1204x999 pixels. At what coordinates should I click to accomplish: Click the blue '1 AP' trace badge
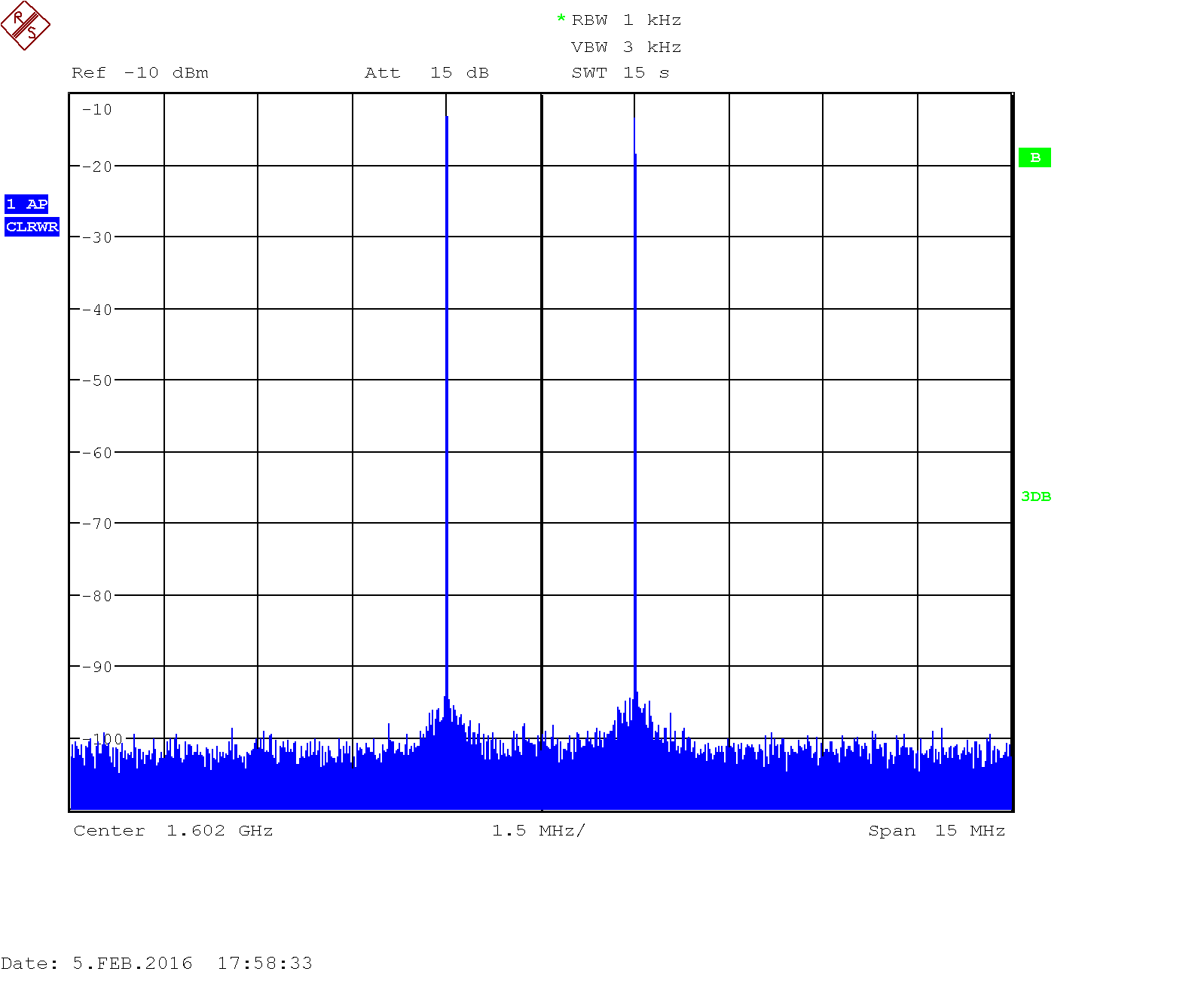point(26,204)
